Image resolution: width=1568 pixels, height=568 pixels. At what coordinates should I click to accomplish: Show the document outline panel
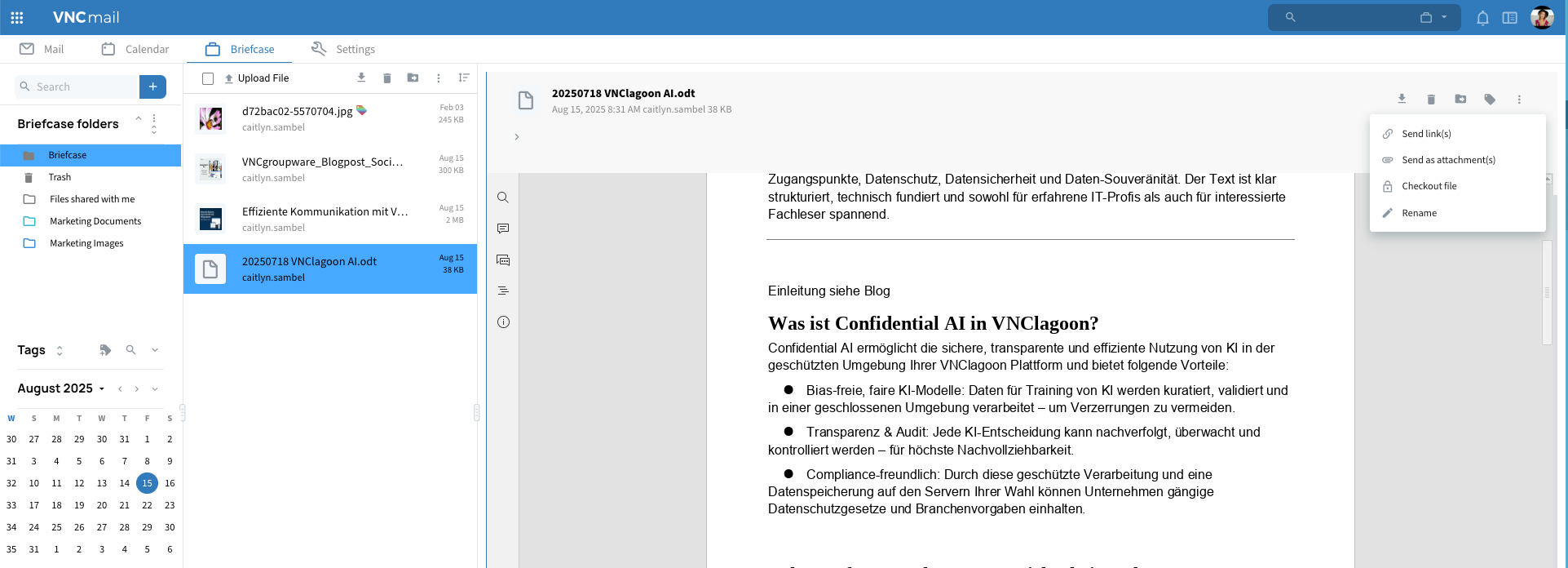click(x=503, y=291)
